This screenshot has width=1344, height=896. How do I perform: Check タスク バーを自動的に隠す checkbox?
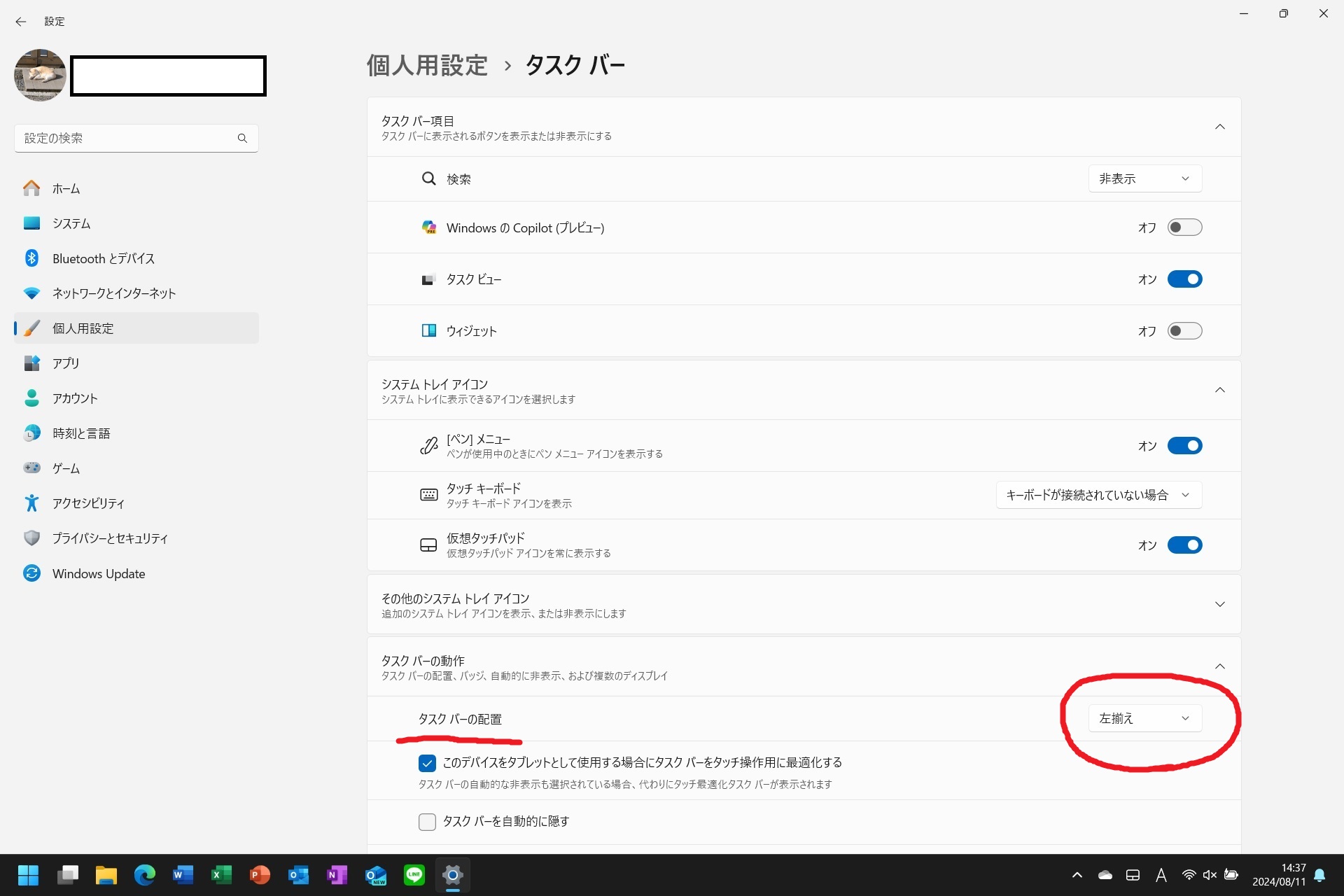(427, 822)
